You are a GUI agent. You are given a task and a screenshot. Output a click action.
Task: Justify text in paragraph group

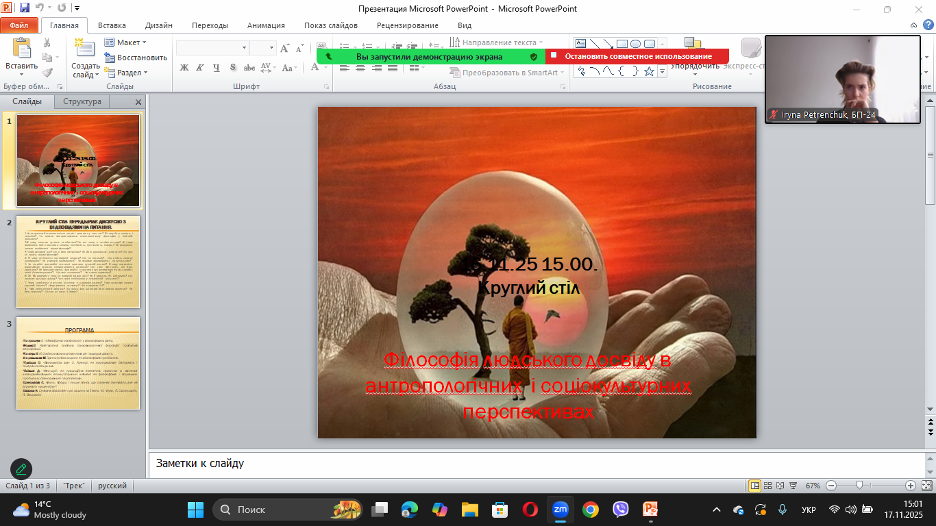point(393,68)
